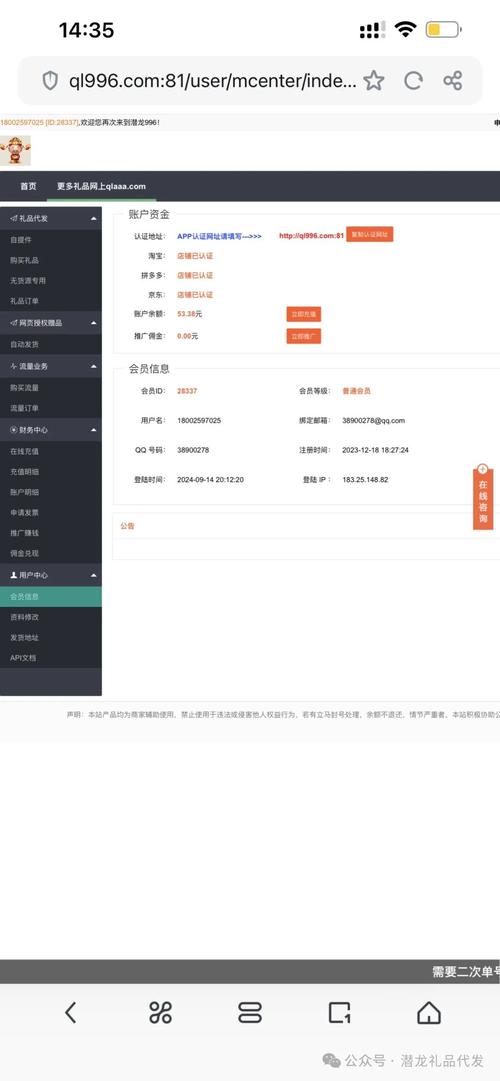Click the 立即充值 button
Viewport: 500px width, 1081px height.
tap(303, 314)
